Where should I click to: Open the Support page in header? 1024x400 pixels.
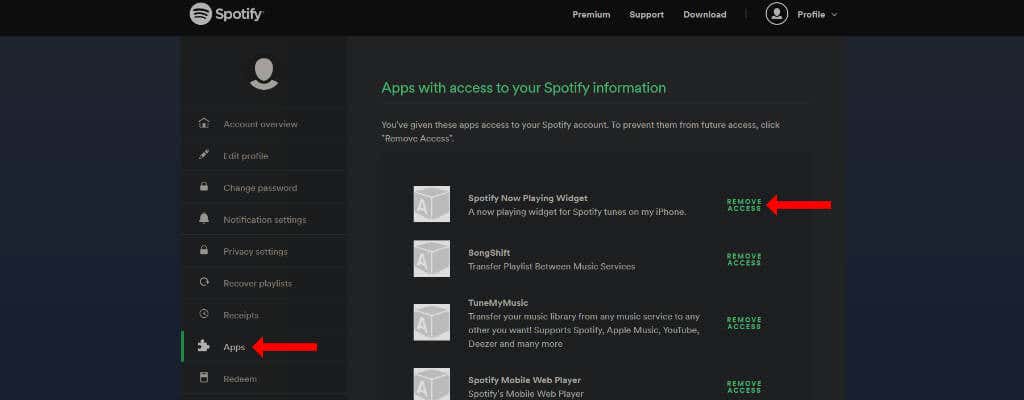click(x=646, y=15)
